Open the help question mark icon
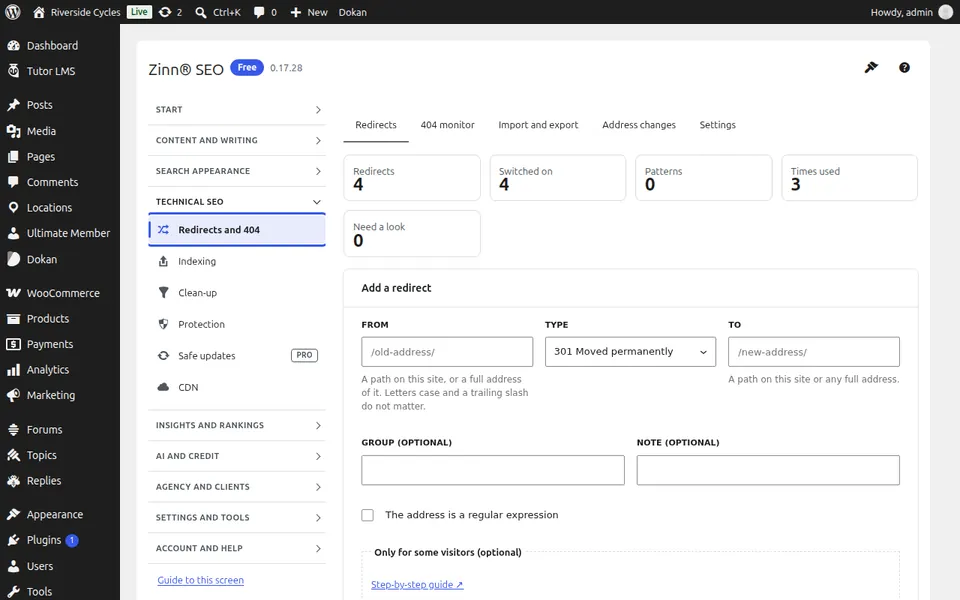The height and width of the screenshot is (600, 960). pos(904,67)
